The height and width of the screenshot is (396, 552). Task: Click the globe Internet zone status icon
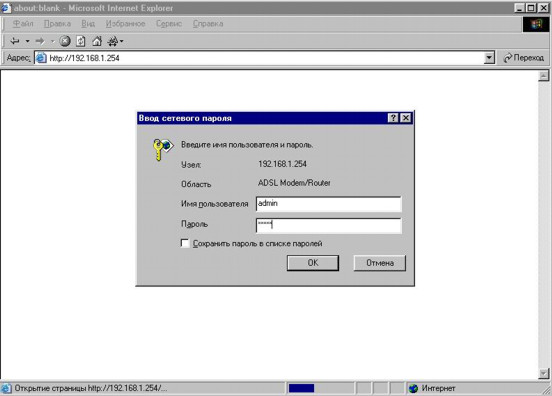pos(413,388)
